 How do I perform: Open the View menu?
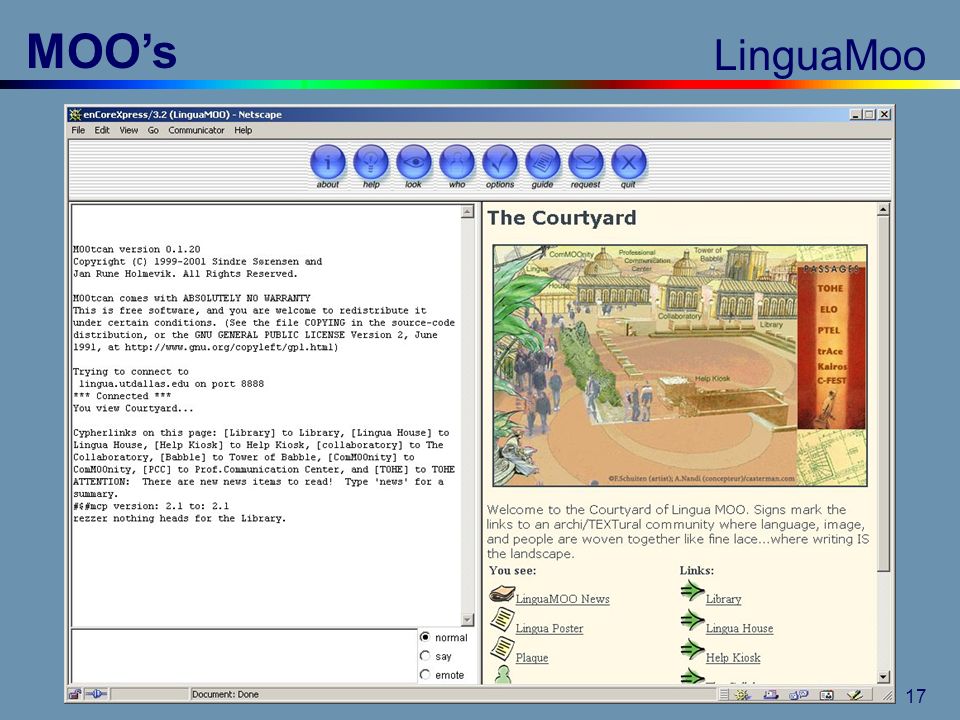pos(129,130)
